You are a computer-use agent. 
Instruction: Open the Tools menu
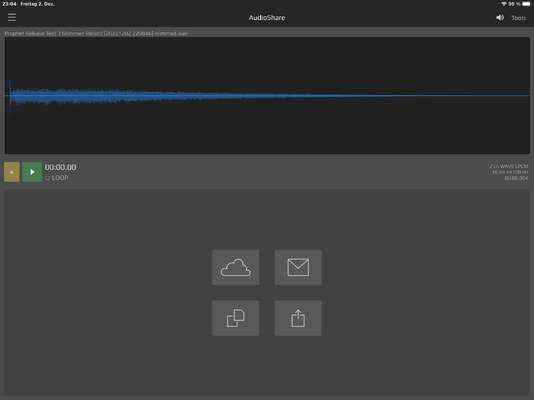pyautogui.click(x=518, y=18)
